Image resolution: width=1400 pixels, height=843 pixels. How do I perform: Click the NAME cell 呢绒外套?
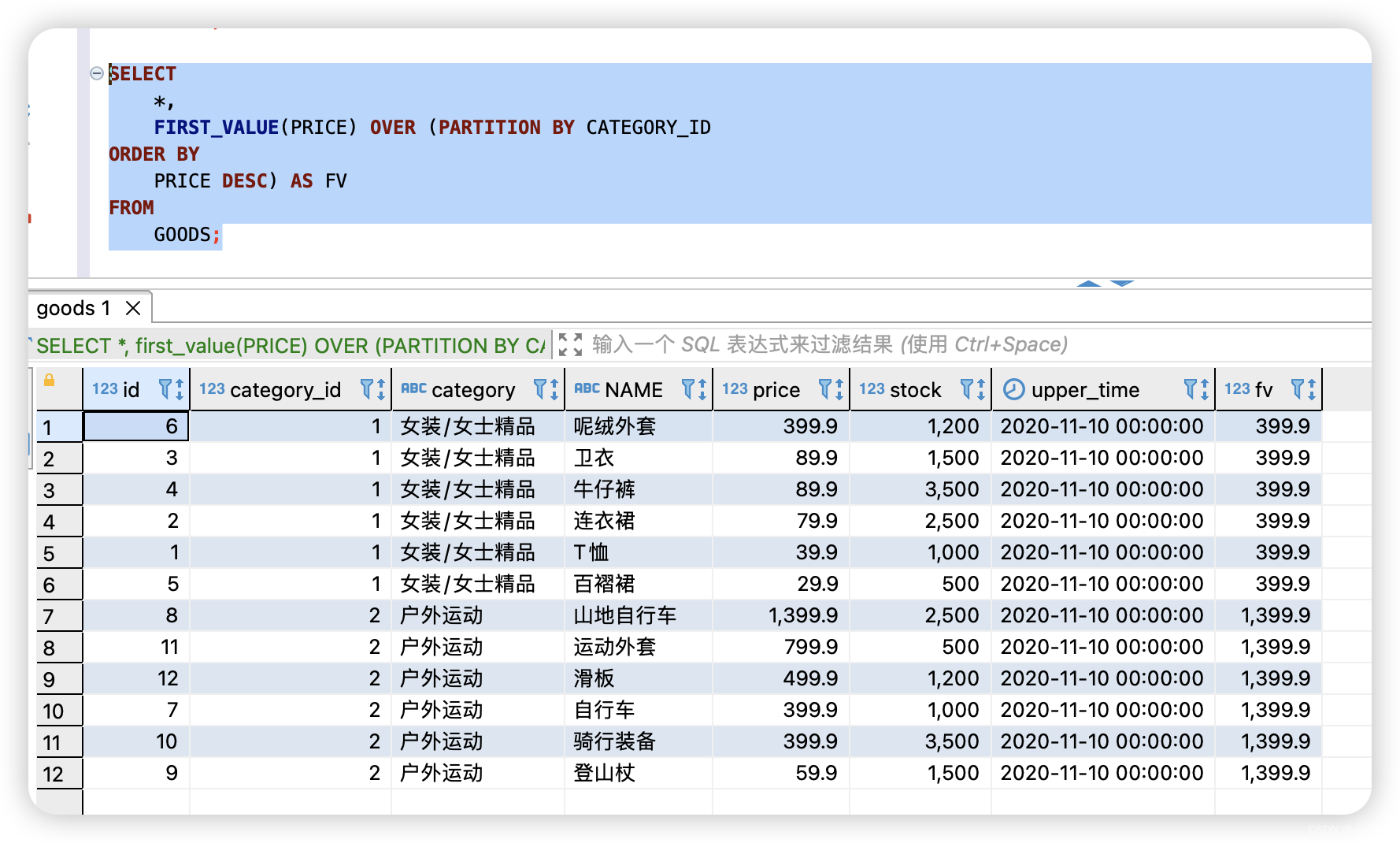click(x=639, y=426)
